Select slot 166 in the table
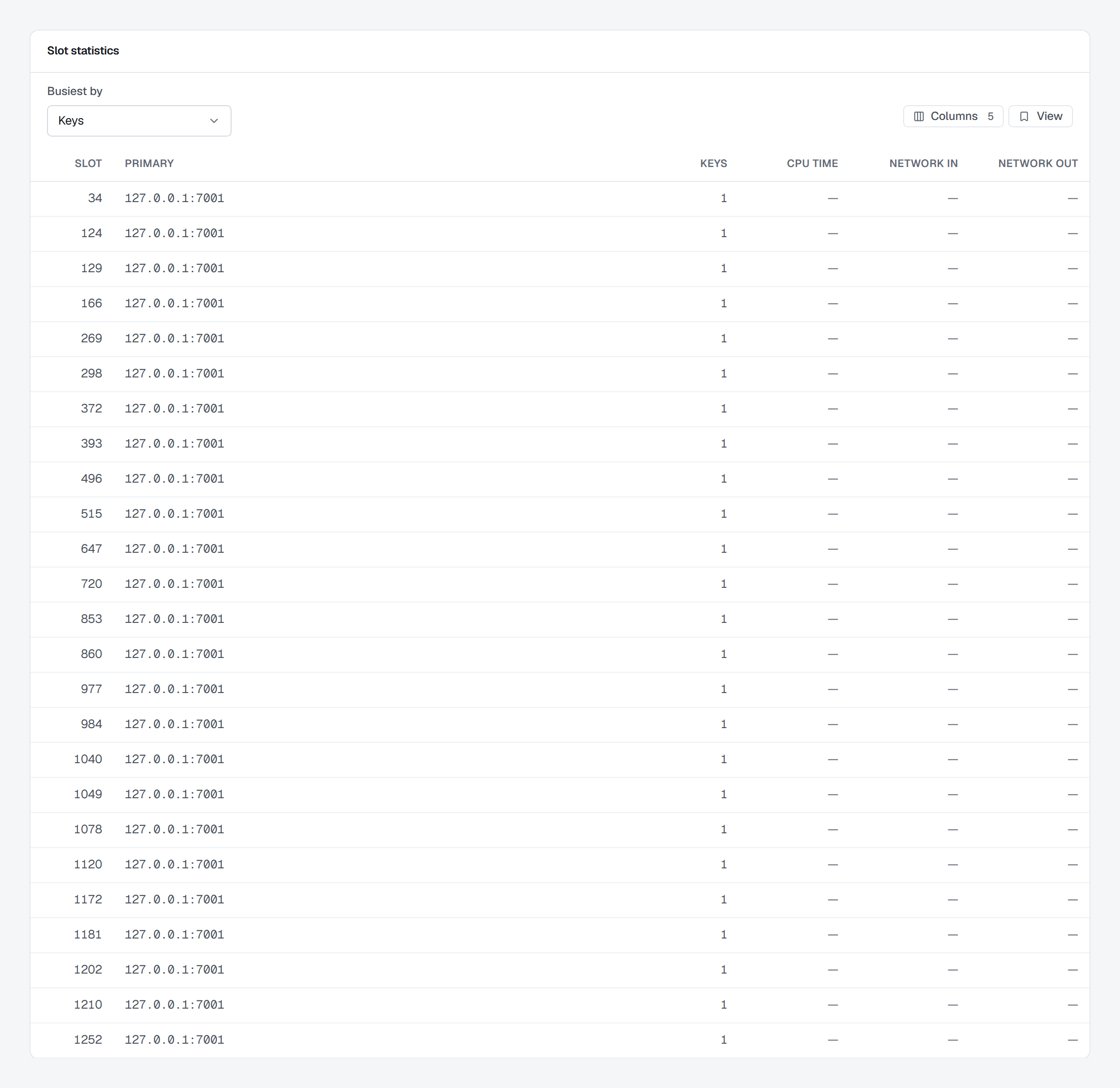 coord(560,304)
